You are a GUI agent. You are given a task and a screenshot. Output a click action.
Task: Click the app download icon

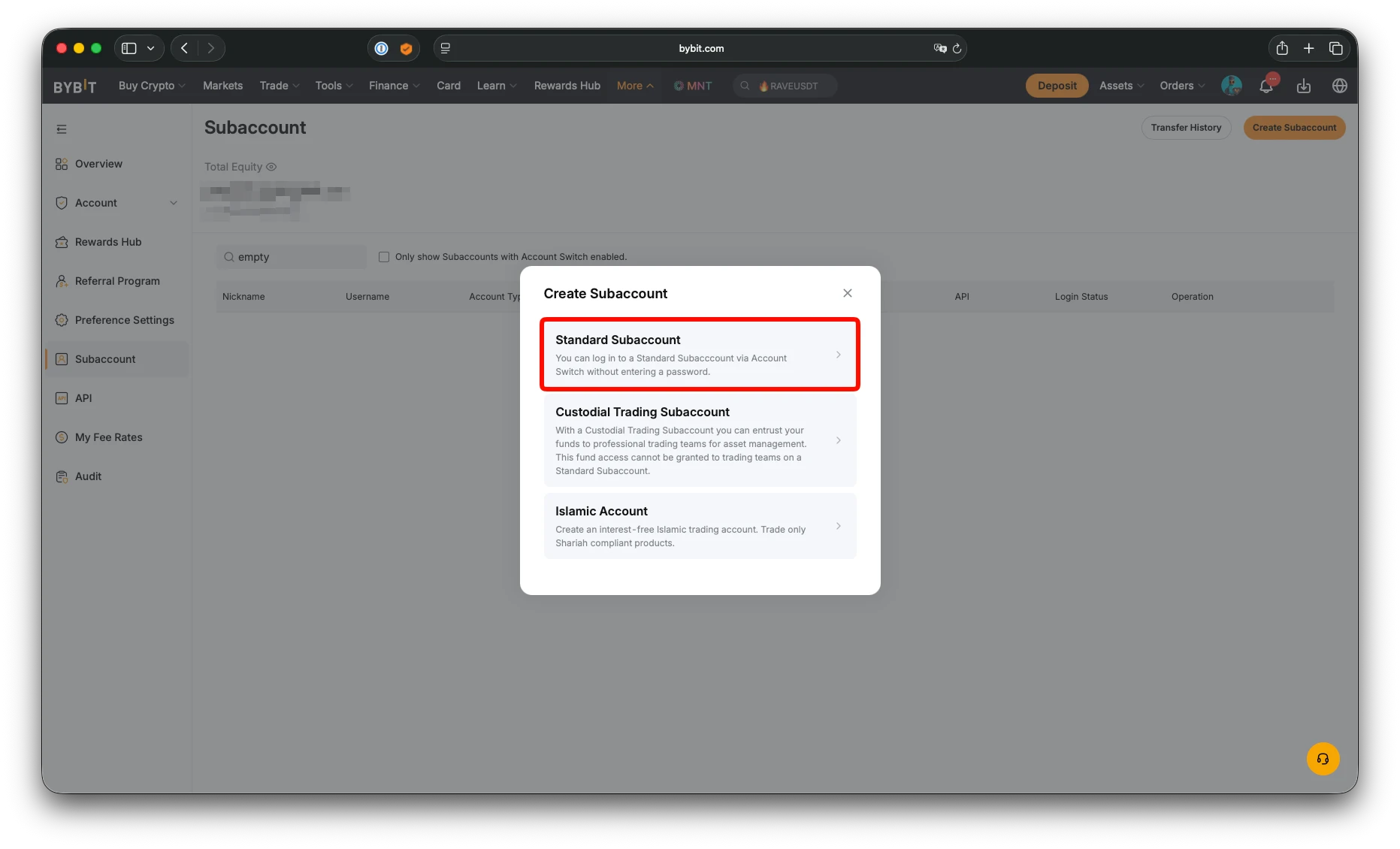pyautogui.click(x=1304, y=86)
